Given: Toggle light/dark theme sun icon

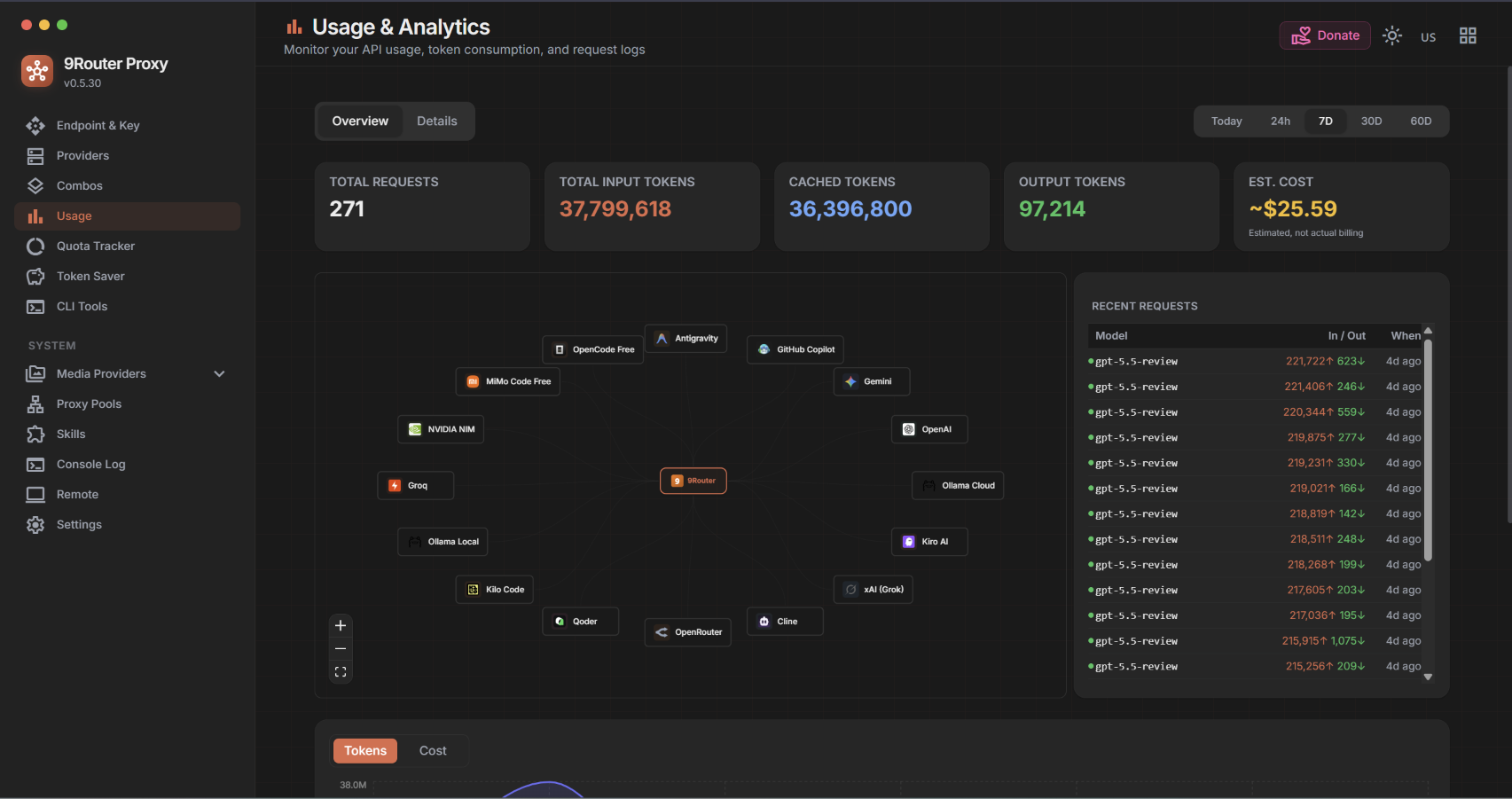Looking at the screenshot, I should (1392, 35).
